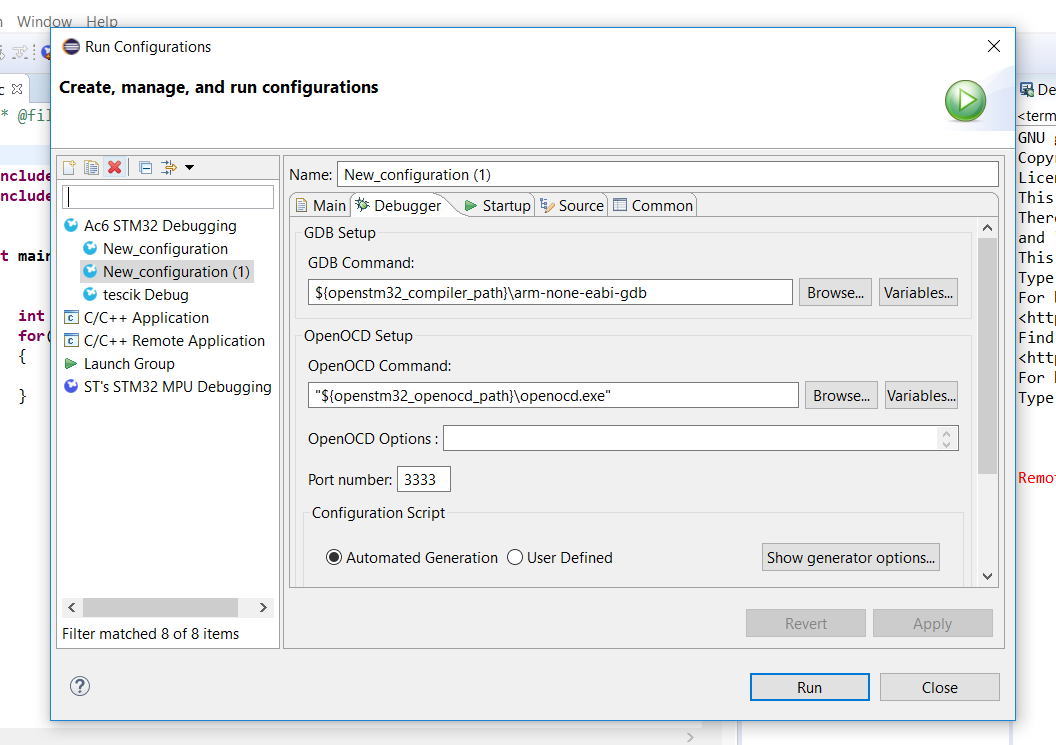Switch to the Debugger tab
Screen dimensions: 1056x745
coord(399,205)
